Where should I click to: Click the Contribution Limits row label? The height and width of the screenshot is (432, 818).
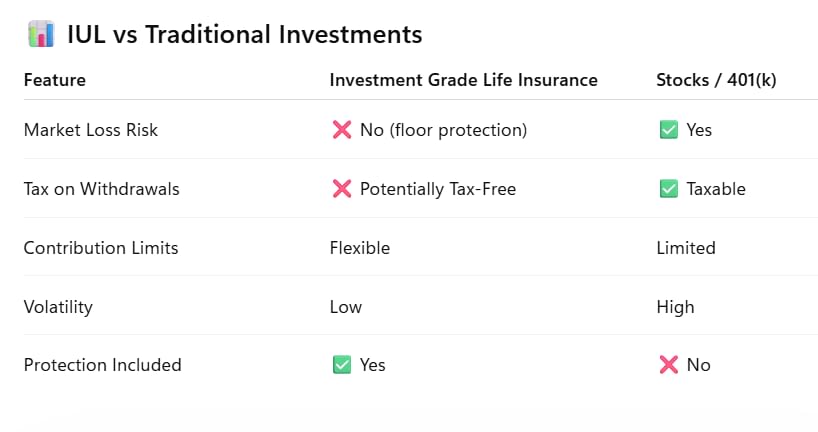tap(101, 248)
